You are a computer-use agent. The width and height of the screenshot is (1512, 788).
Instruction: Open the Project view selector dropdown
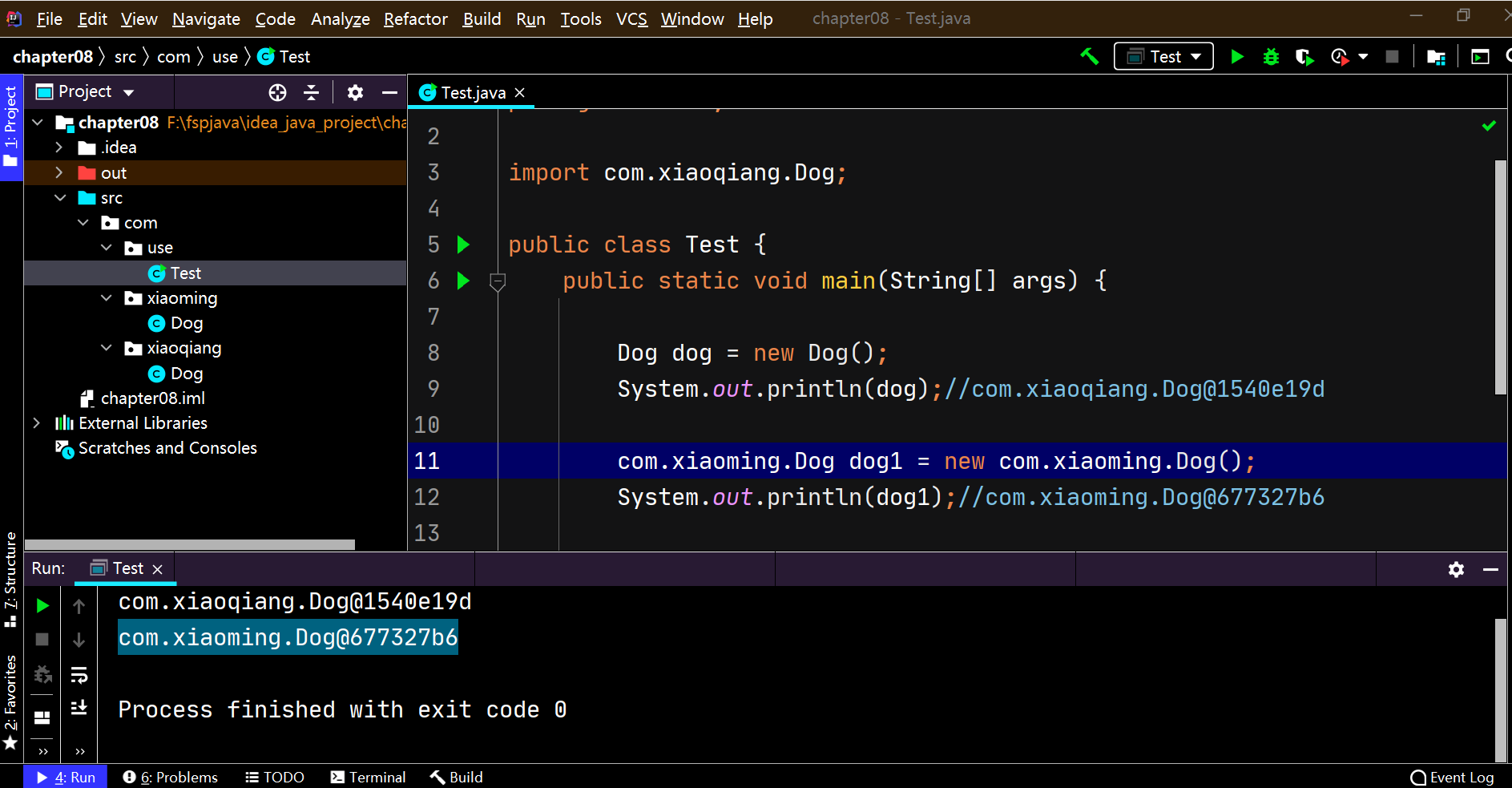(86, 92)
